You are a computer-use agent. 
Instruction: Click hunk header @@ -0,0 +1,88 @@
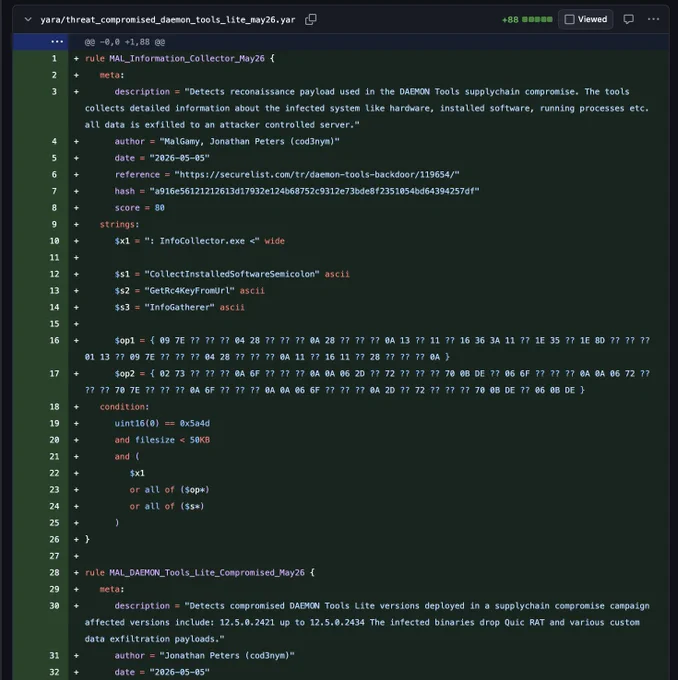125,42
